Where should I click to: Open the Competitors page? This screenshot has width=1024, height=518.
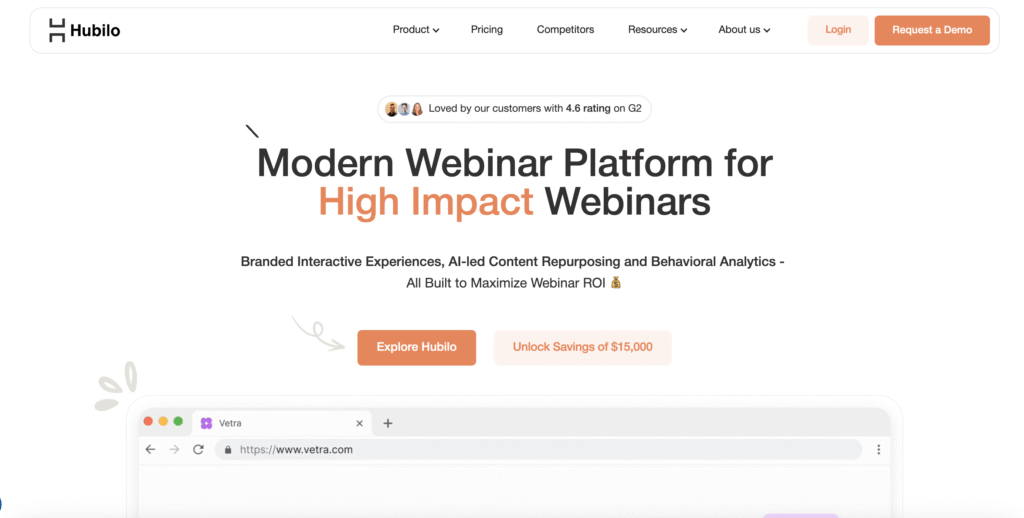click(565, 29)
